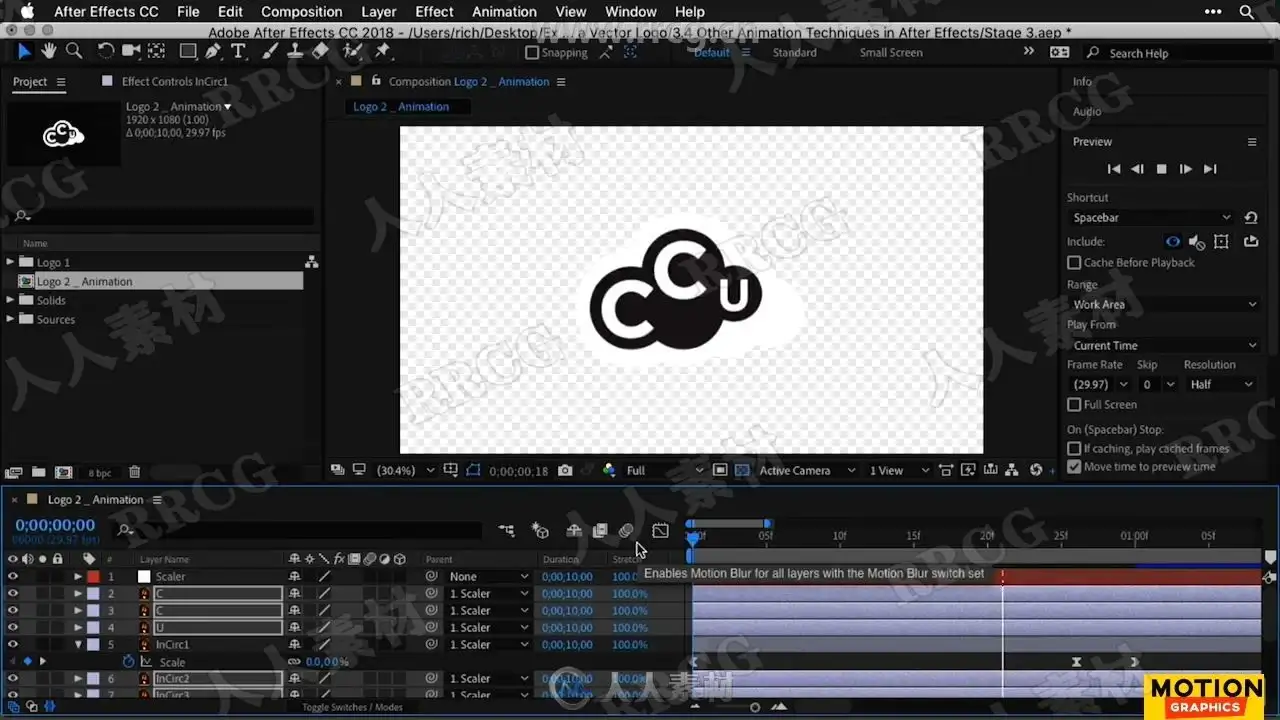The height and width of the screenshot is (720, 1280).
Task: Select the Selection arrow tool
Action: pos(25,51)
